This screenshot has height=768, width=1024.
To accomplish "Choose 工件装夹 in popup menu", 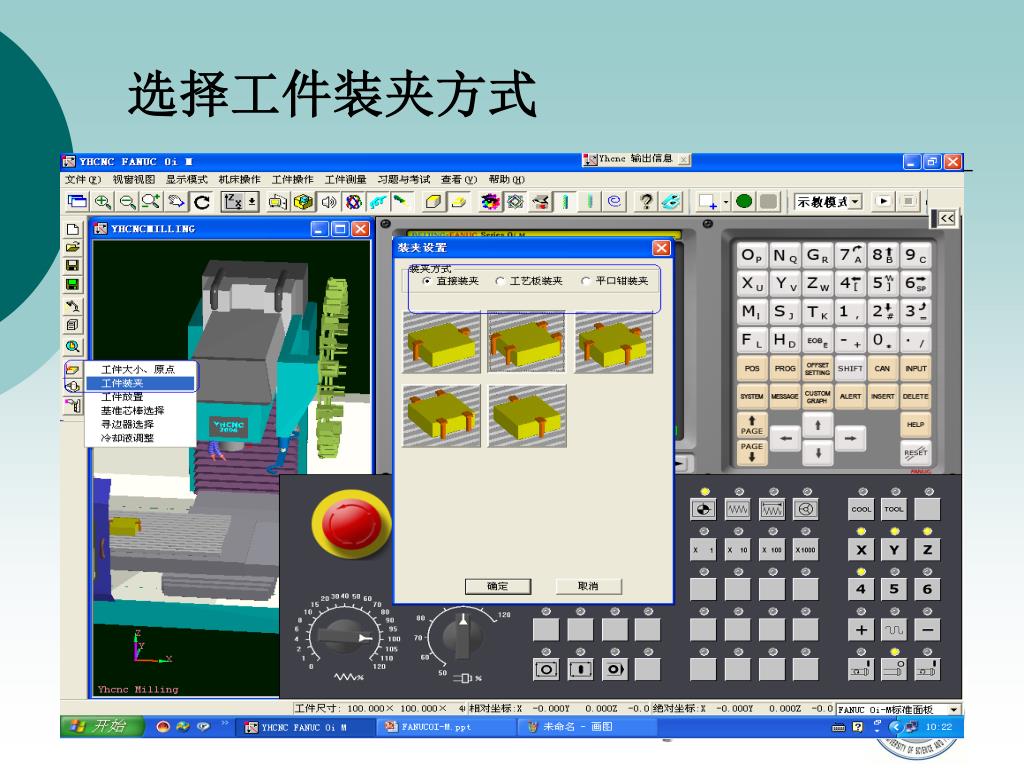I will pos(140,383).
